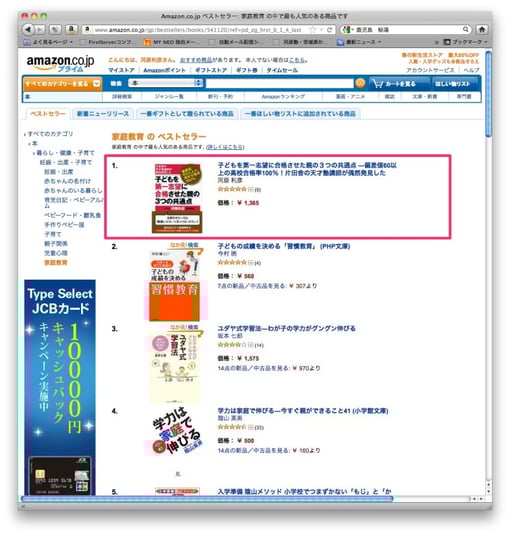Click the amazon.co.jp logo

pos(60,63)
